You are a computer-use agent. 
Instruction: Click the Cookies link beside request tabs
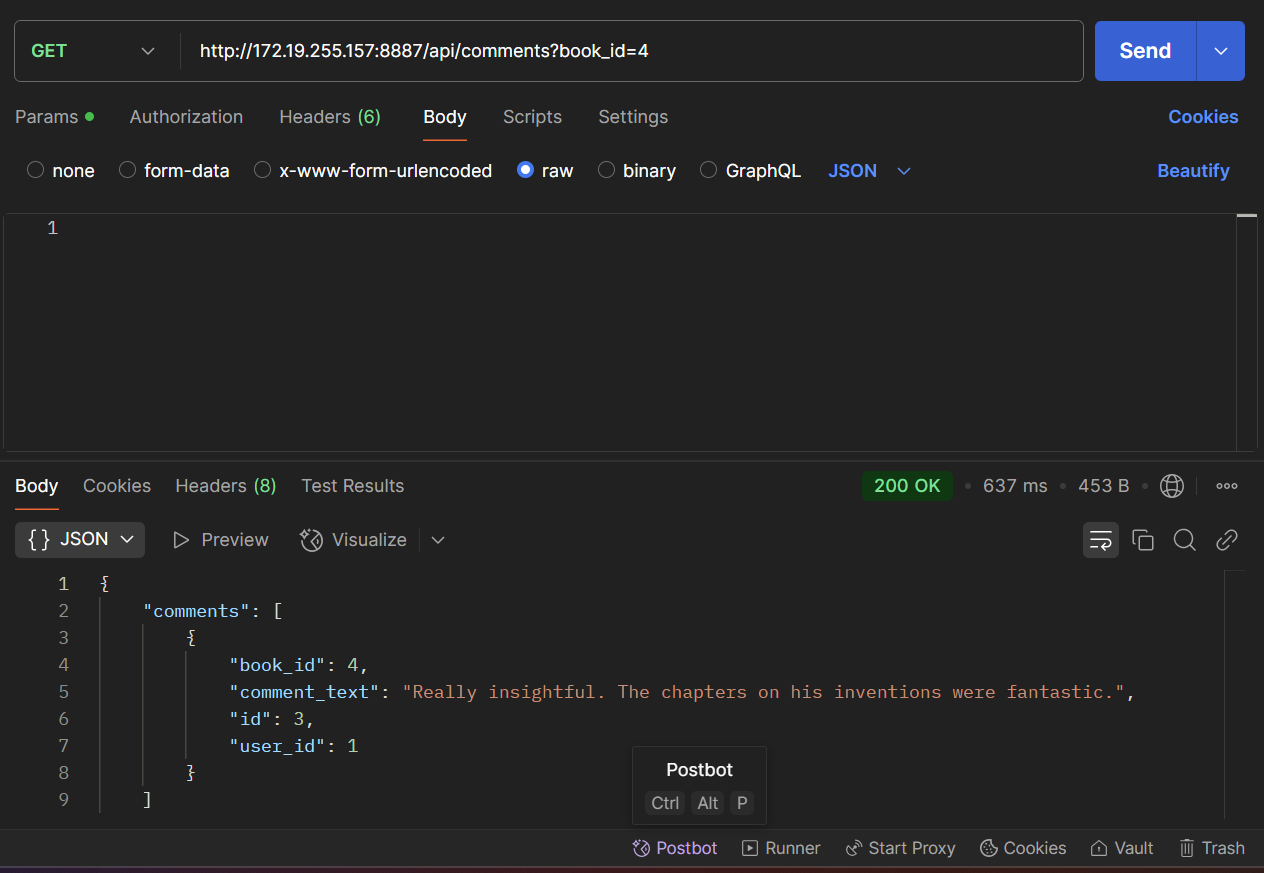coord(1203,117)
